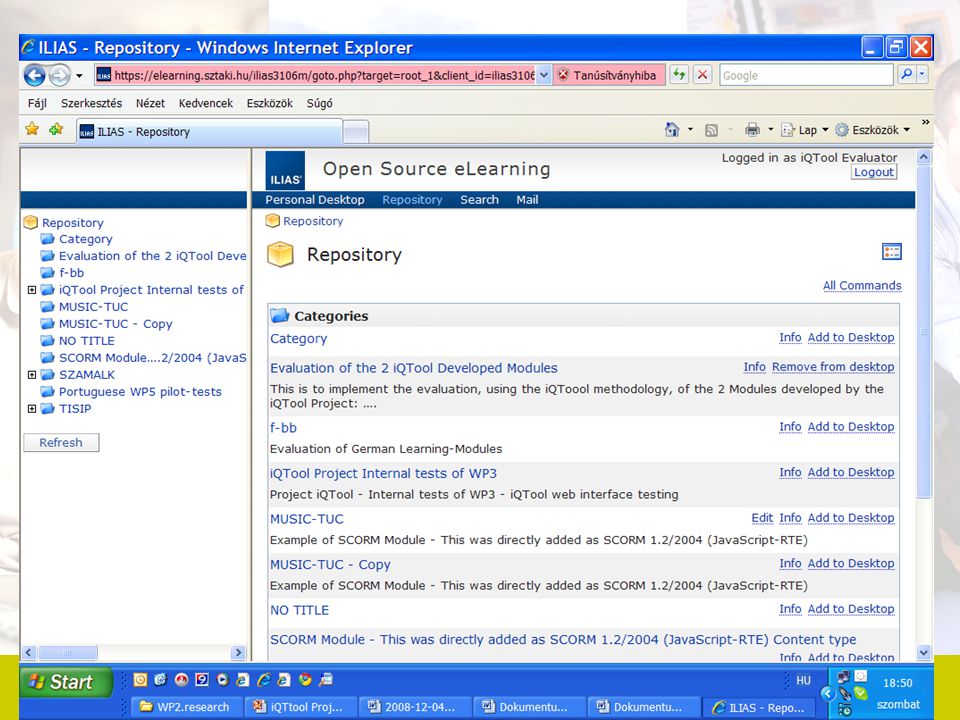Screen dimensions: 960x720
Task: Click Remove from desktop for the Evaluation category
Action: click(x=833, y=367)
